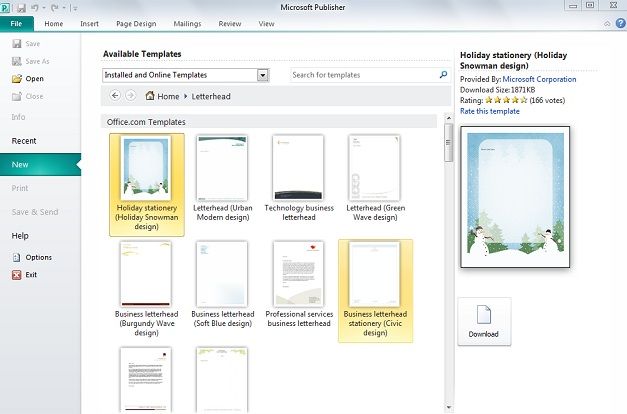Show the Recent publications list

point(24,141)
